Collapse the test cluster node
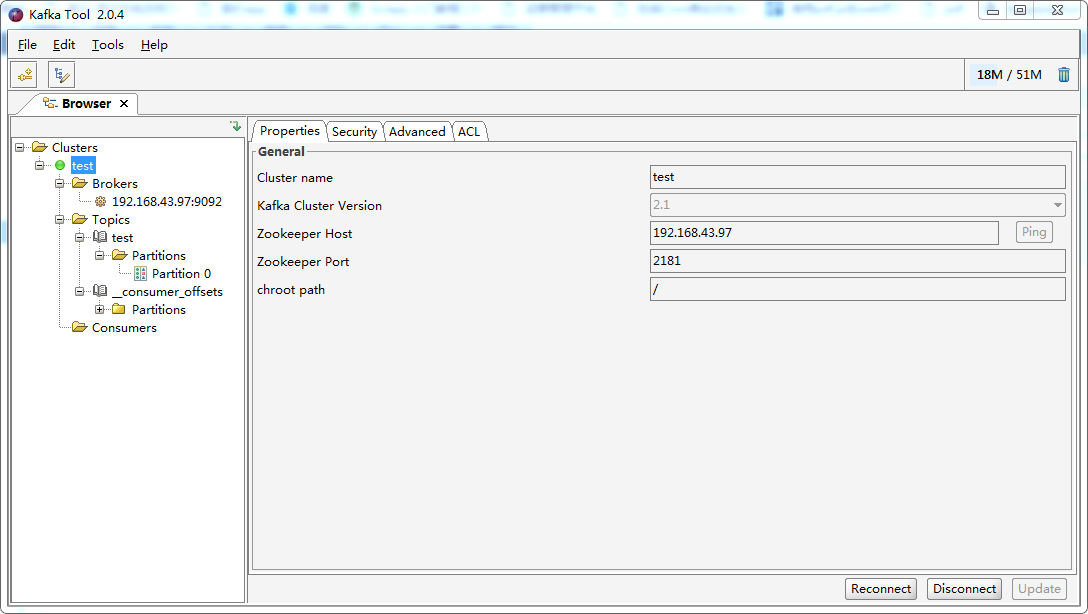 (40, 165)
